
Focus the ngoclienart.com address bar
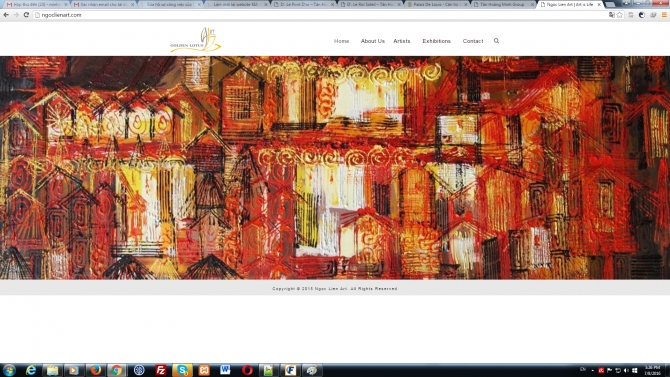[320, 15]
